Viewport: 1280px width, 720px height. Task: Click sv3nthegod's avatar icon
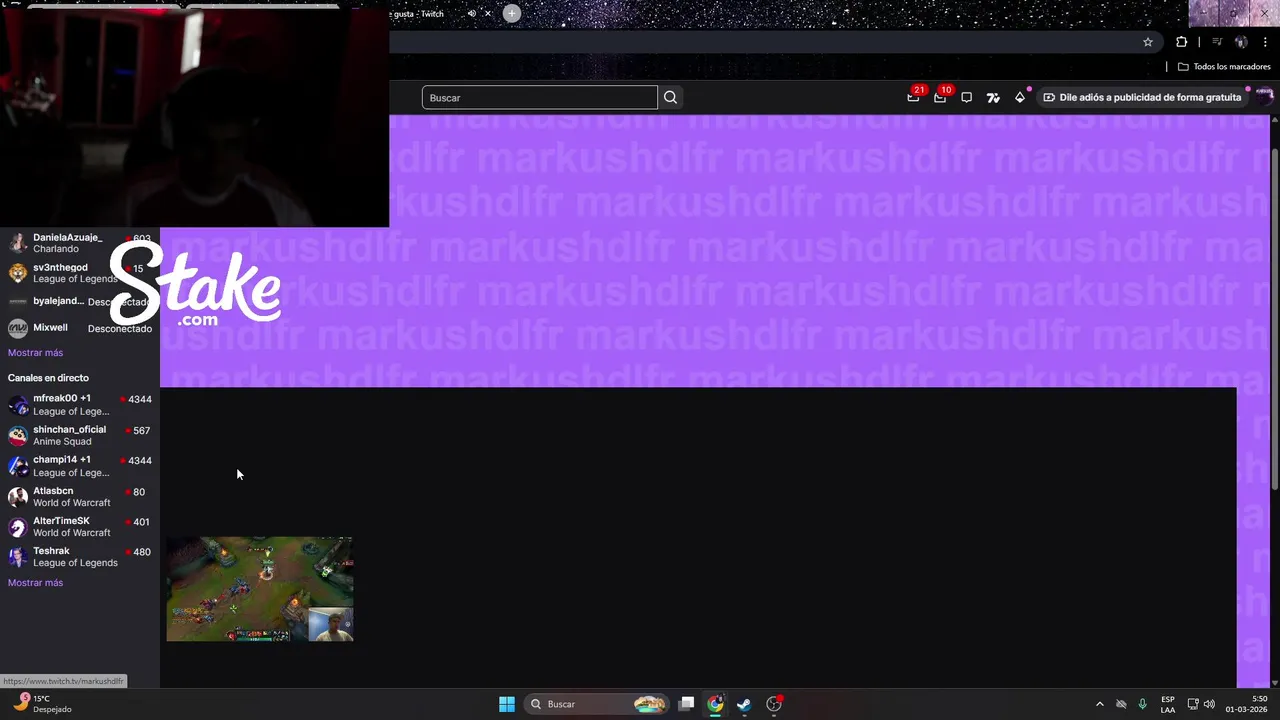point(18,273)
